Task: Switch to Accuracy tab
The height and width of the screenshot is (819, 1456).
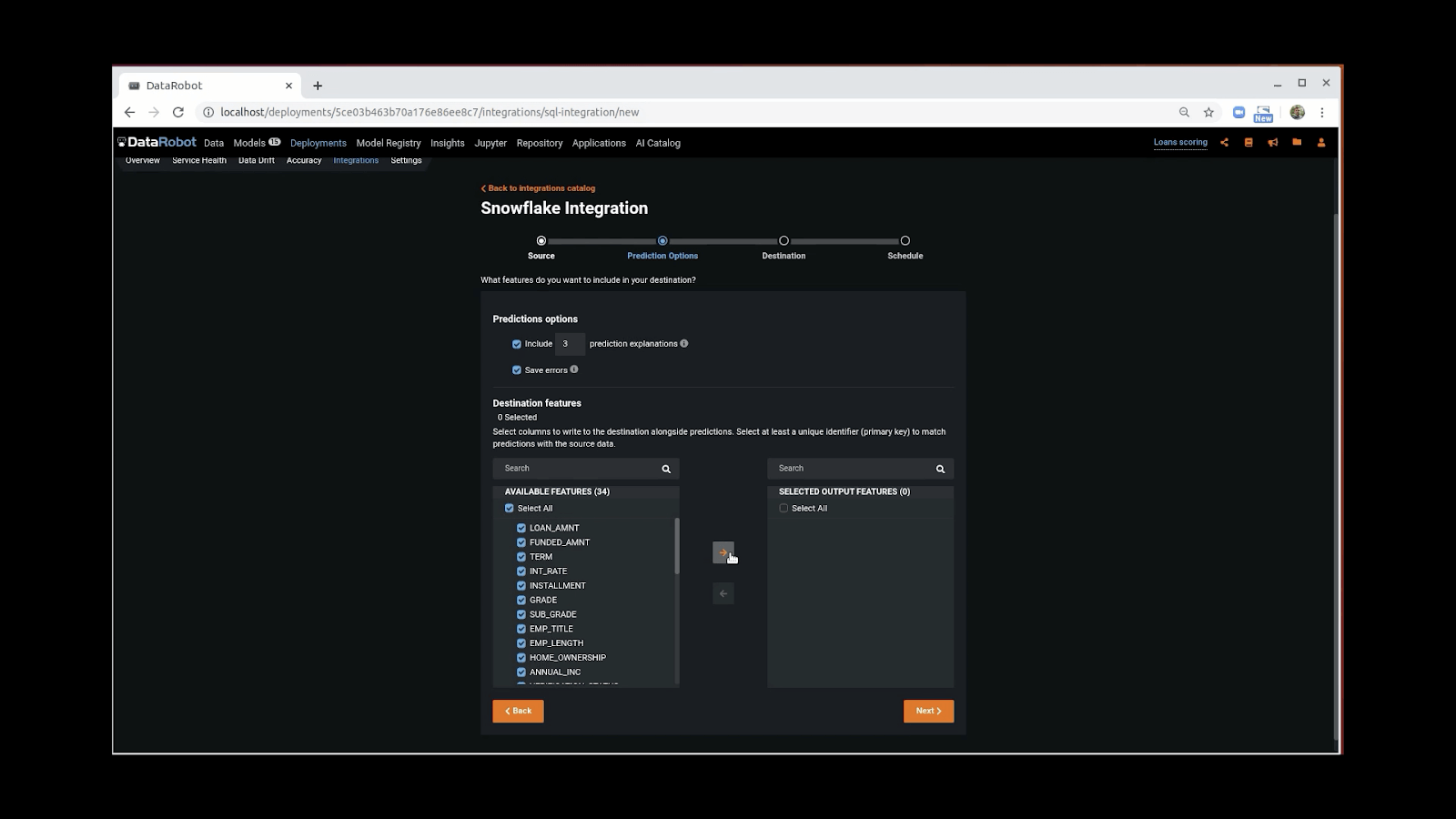Action: coord(304,160)
